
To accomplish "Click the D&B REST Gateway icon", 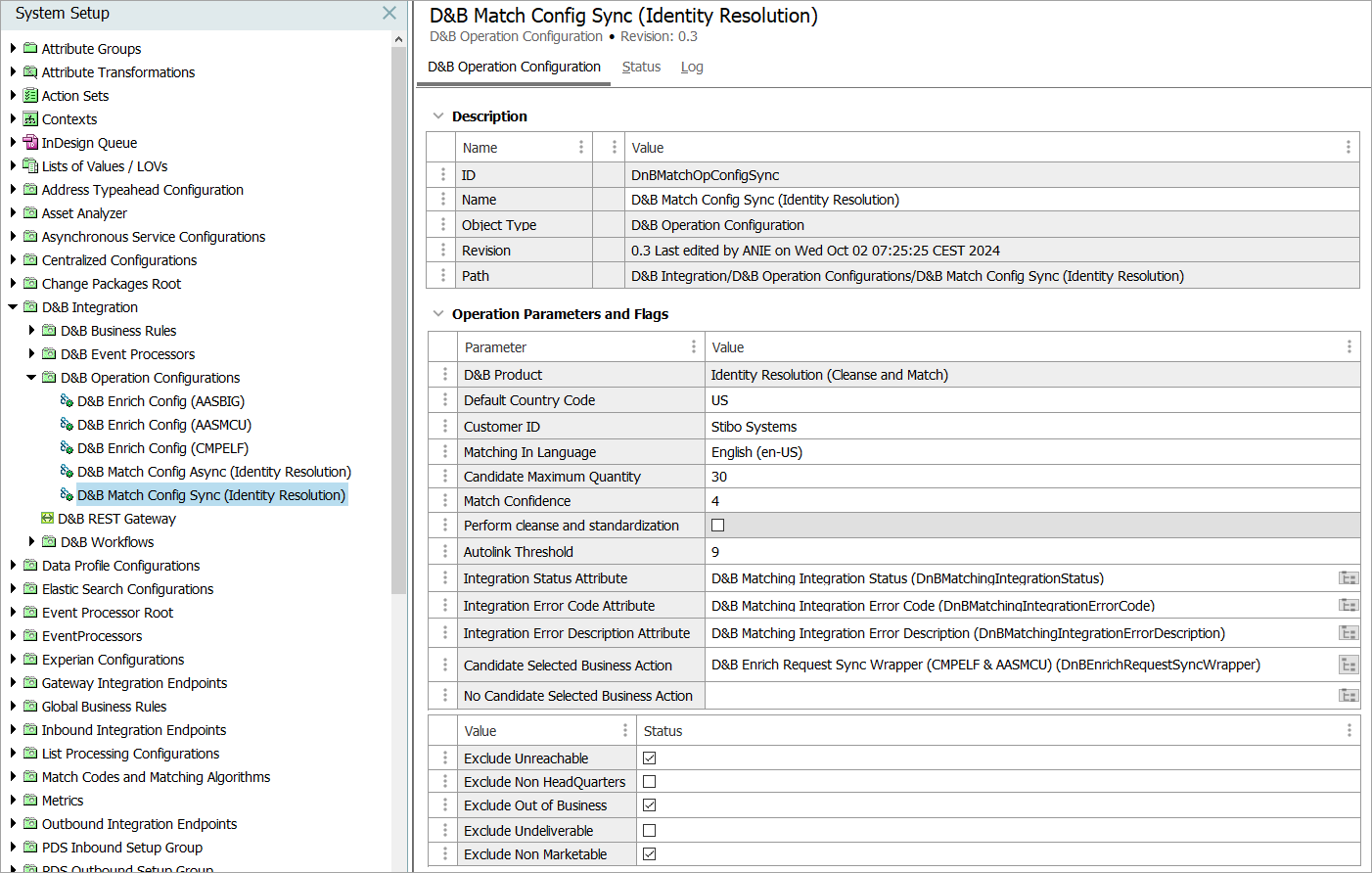I will coord(47,519).
